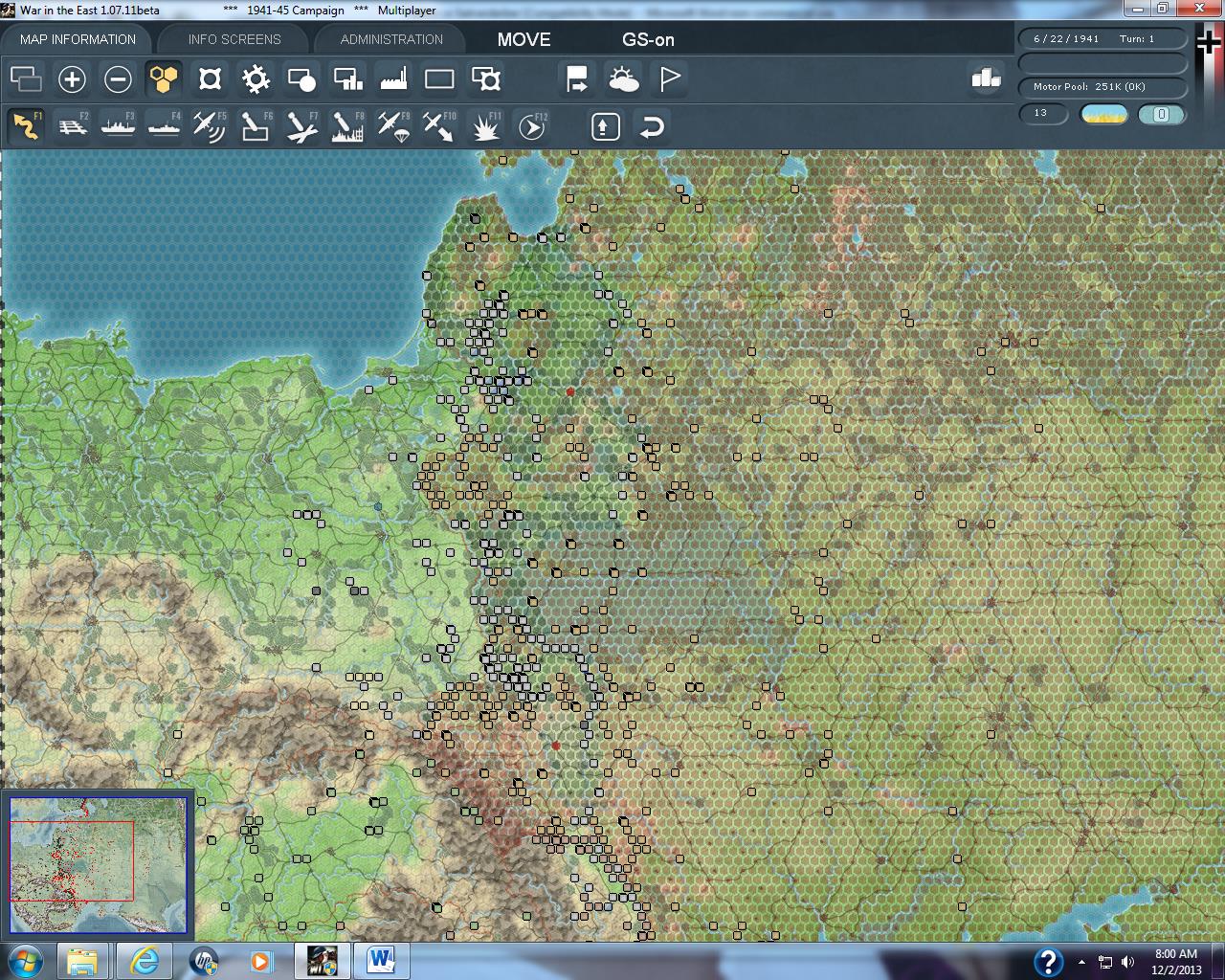Open the media player taskbar icon
This screenshot has height=980, width=1225.
click(260, 961)
